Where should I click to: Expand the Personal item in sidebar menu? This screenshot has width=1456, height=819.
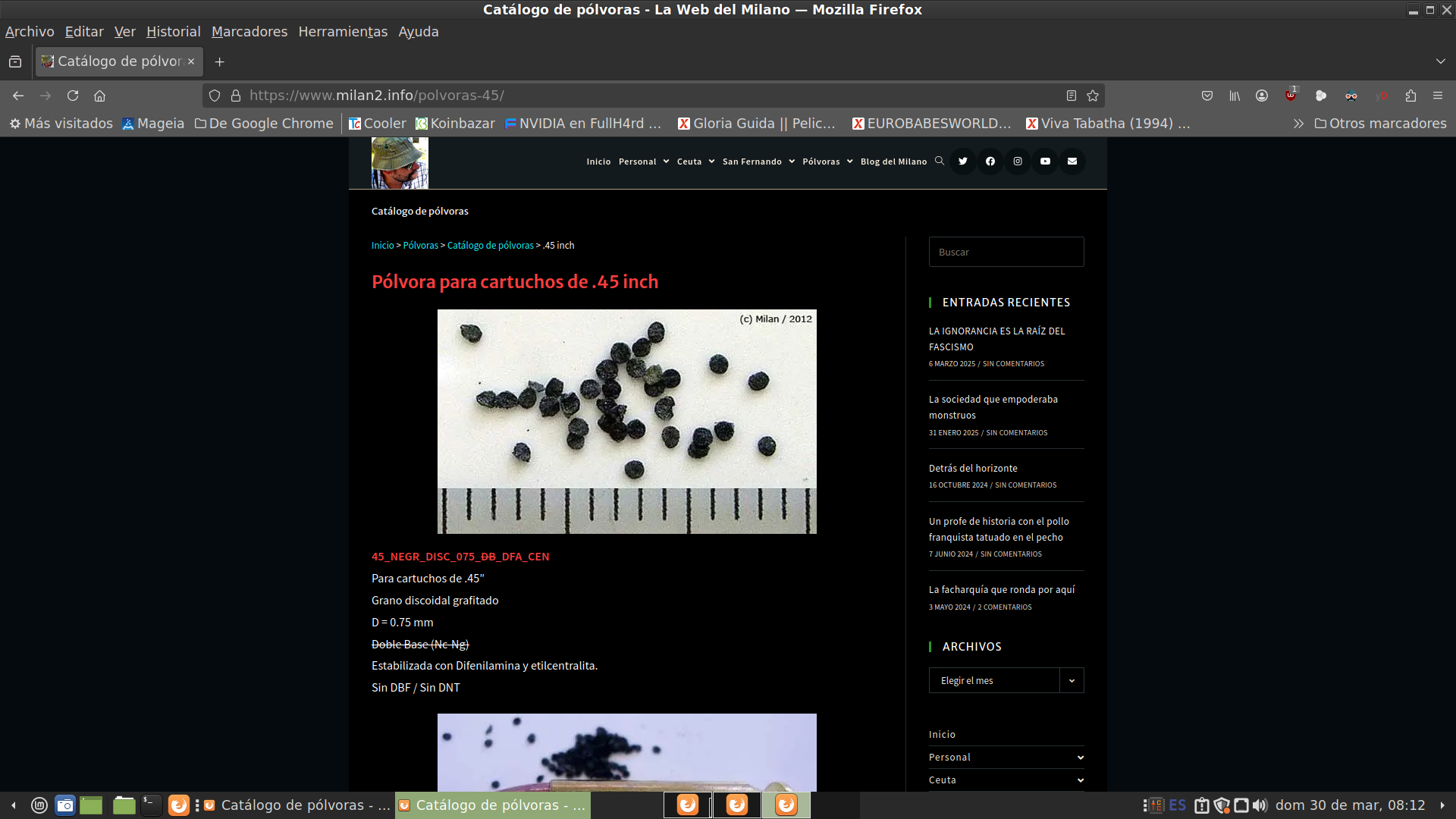click(1080, 758)
